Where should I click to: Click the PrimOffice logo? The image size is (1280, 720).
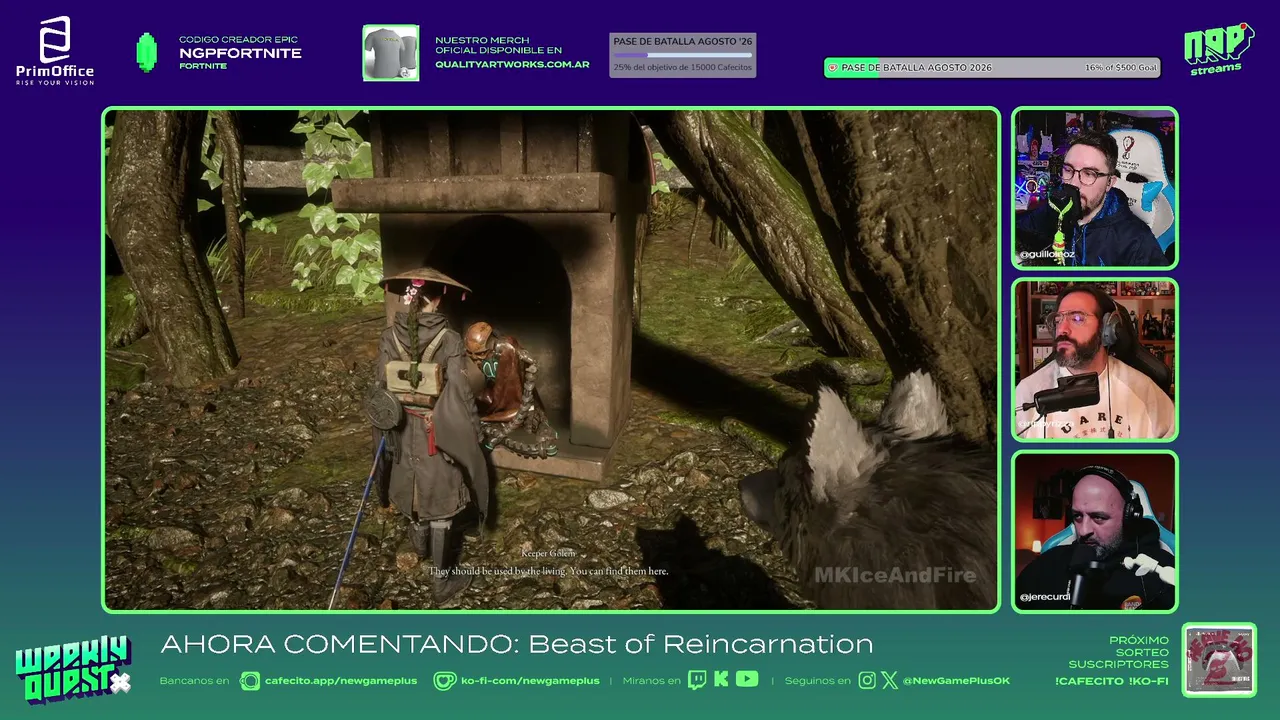[x=55, y=50]
